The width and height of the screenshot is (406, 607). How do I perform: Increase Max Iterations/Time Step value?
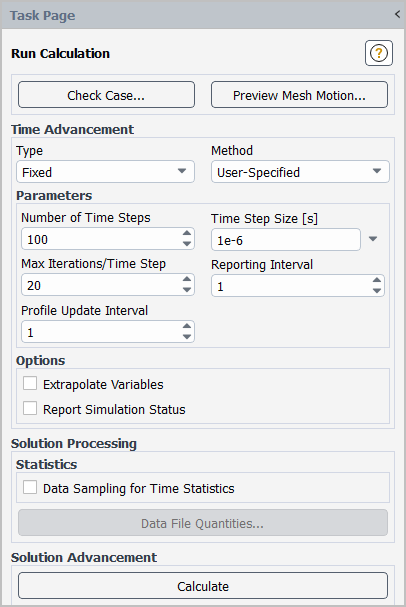pos(187,279)
